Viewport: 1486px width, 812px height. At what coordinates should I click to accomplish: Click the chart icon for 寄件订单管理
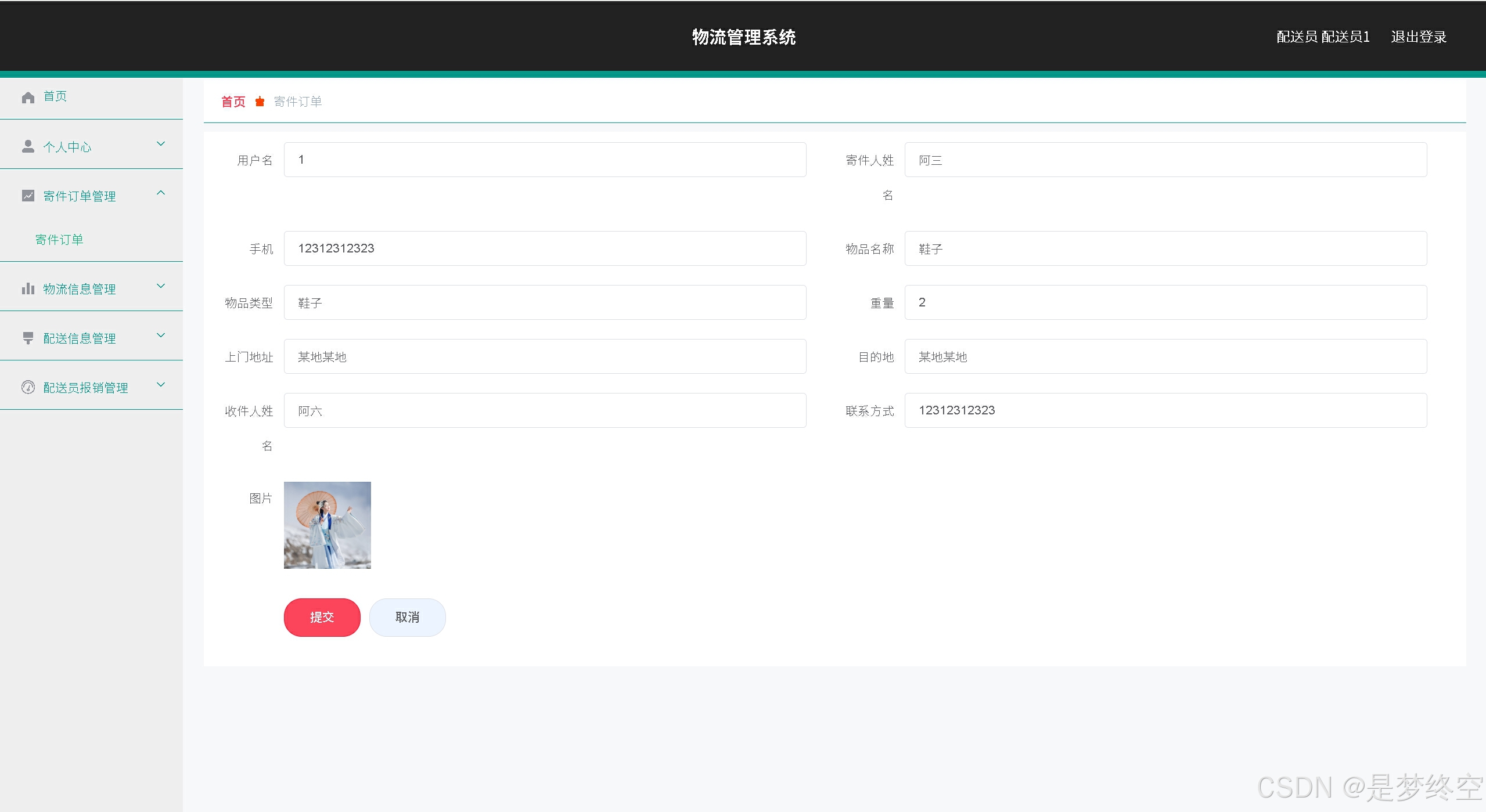point(28,196)
